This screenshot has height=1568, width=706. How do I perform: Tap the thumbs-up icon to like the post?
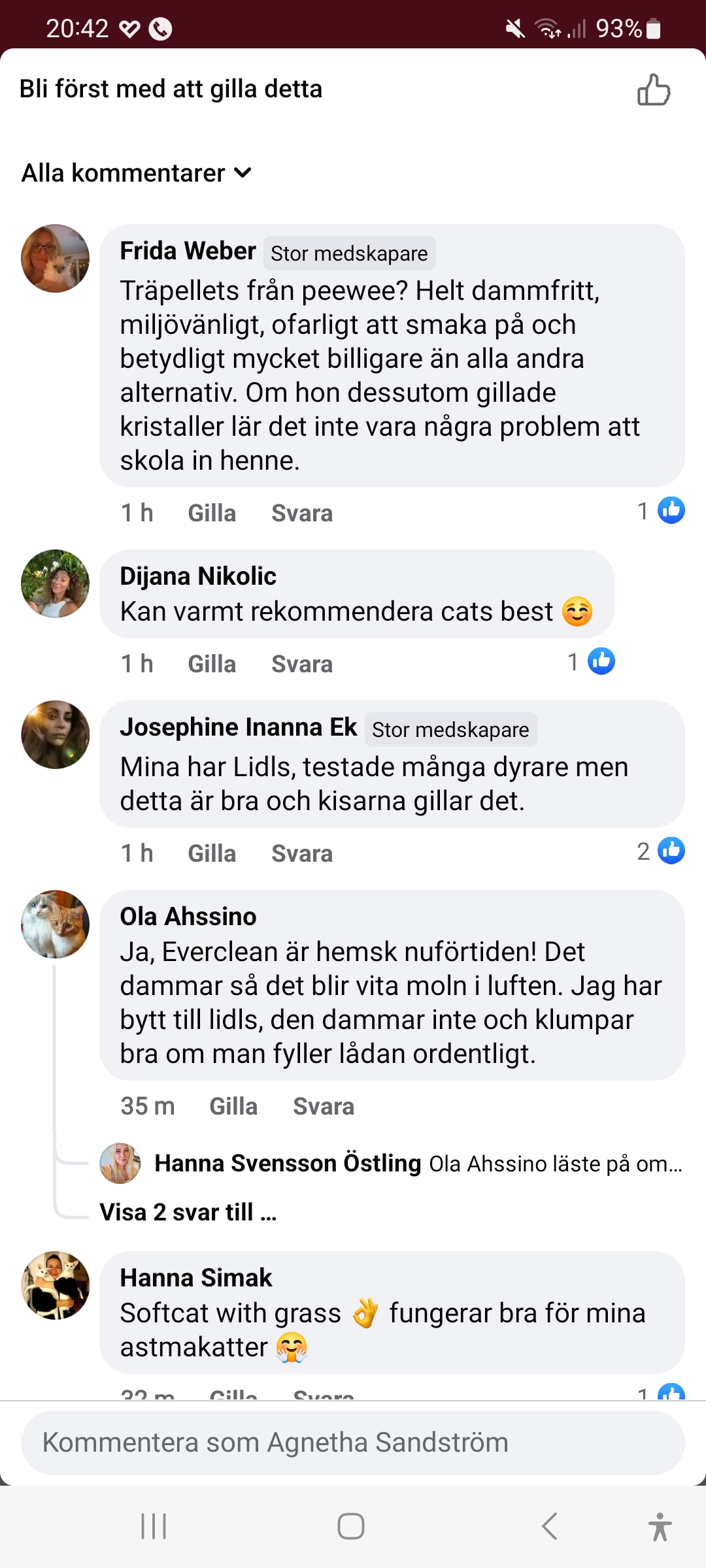654,90
